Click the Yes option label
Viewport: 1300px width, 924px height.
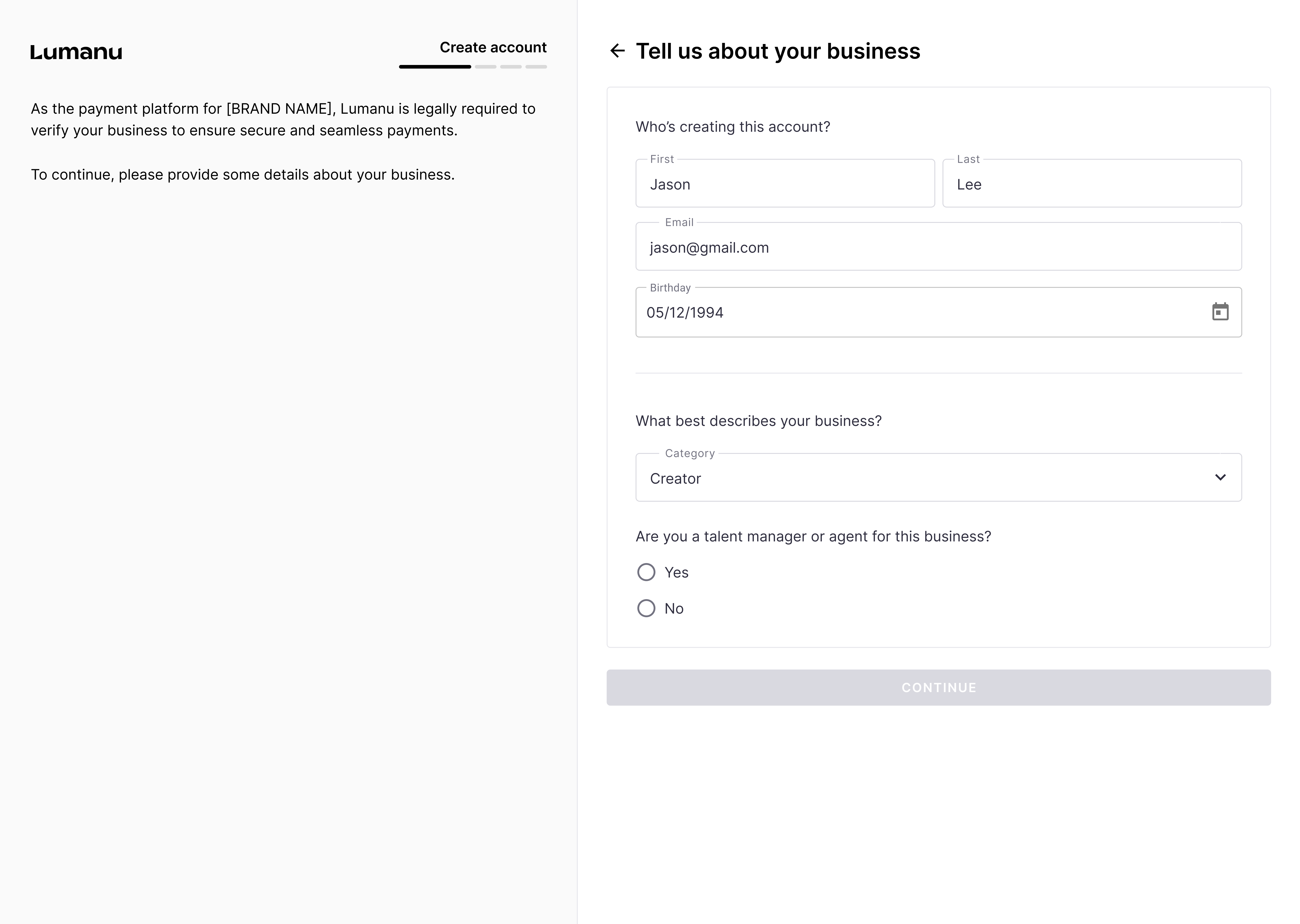[676, 572]
